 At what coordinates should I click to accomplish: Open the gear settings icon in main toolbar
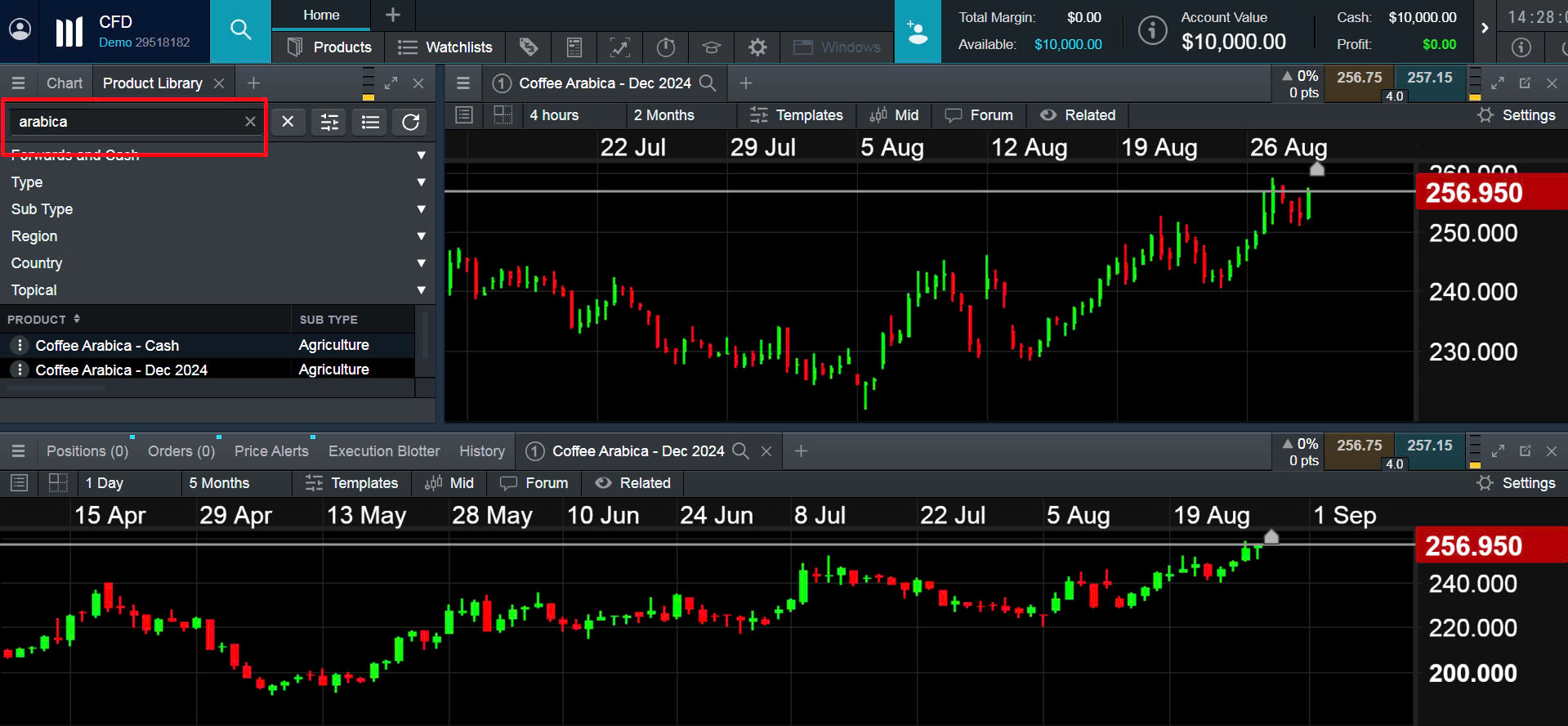tap(757, 47)
